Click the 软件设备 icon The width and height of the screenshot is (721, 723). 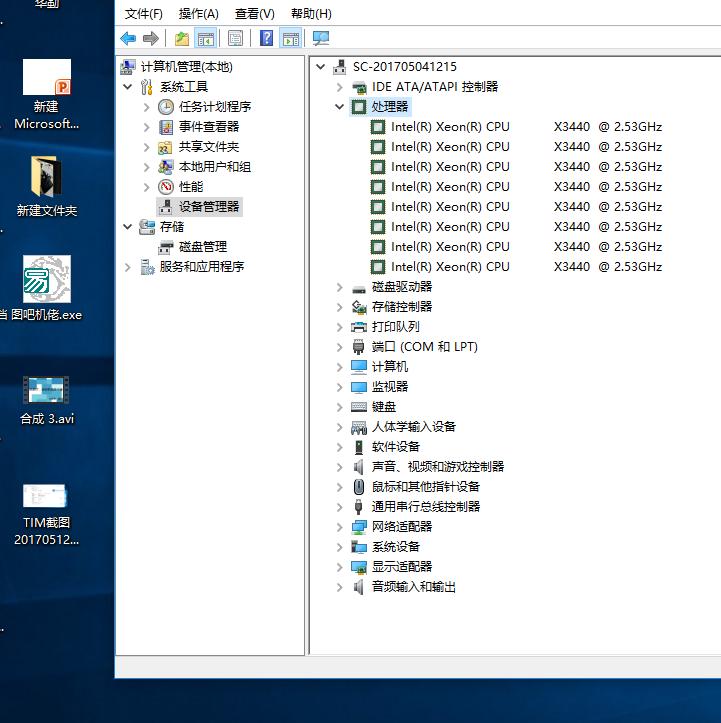pos(359,447)
